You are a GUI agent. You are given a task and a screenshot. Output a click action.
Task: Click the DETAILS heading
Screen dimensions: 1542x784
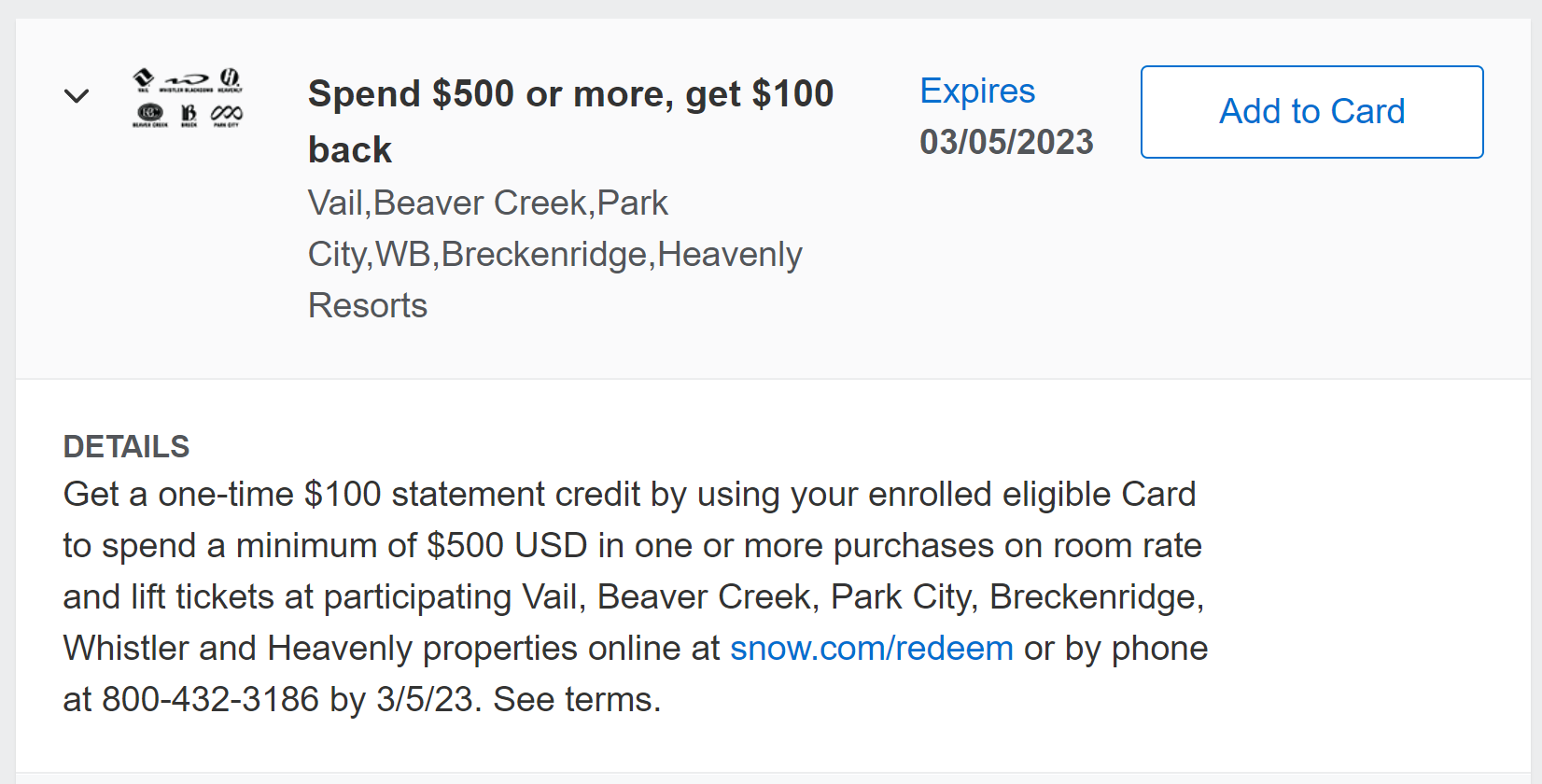(x=126, y=447)
